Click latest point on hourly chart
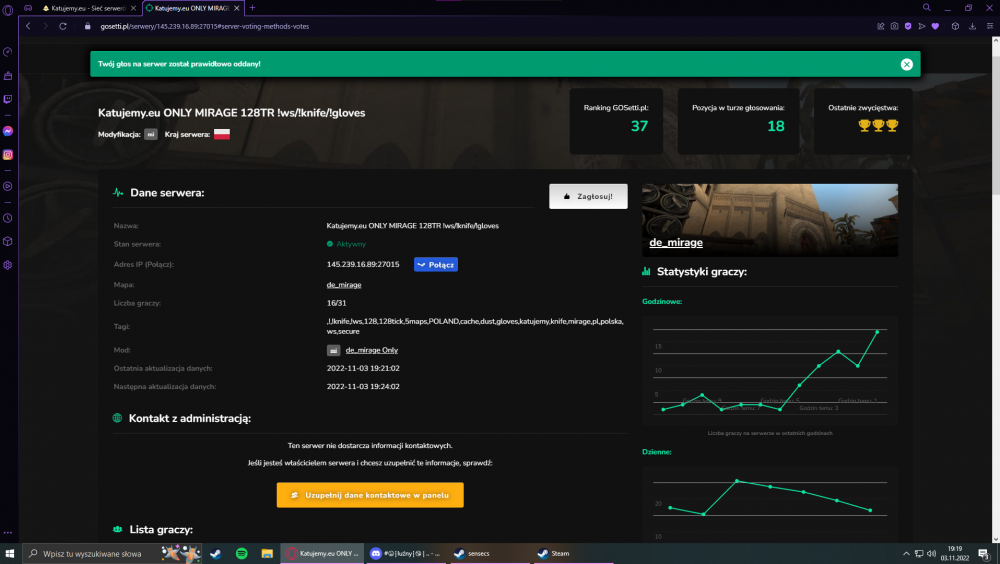 coord(877,332)
